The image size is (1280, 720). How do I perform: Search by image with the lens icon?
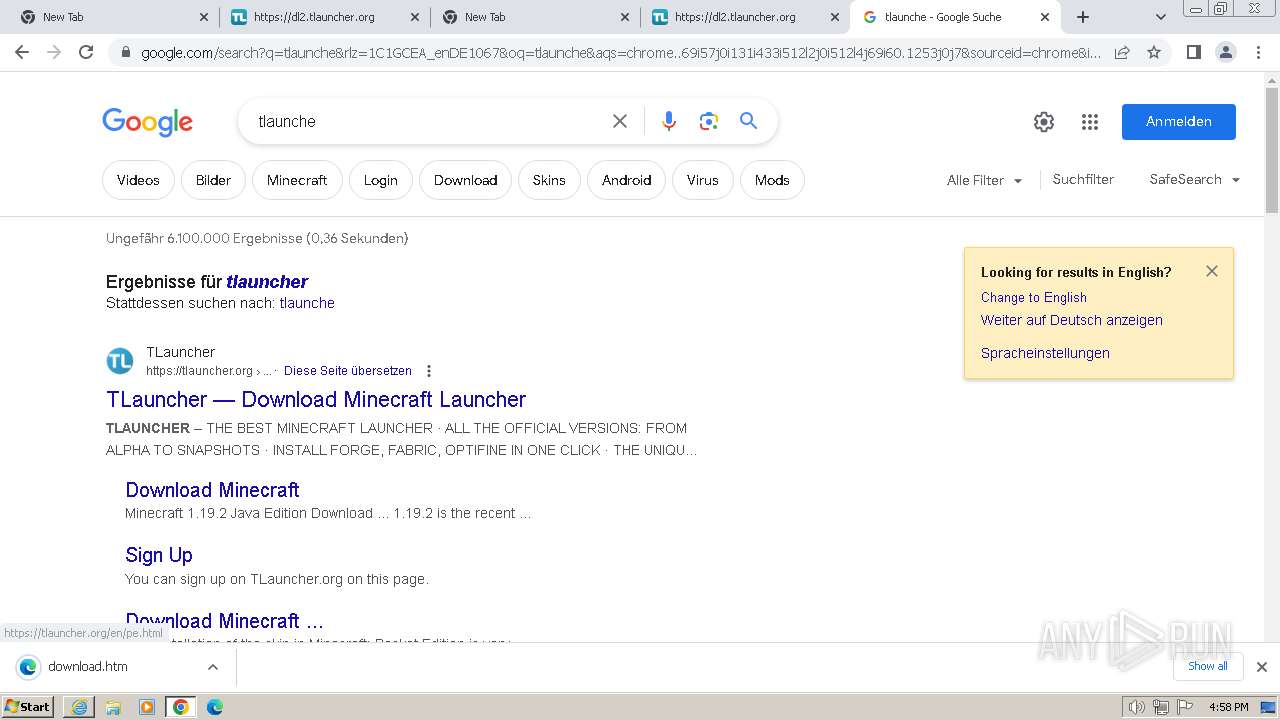[709, 121]
